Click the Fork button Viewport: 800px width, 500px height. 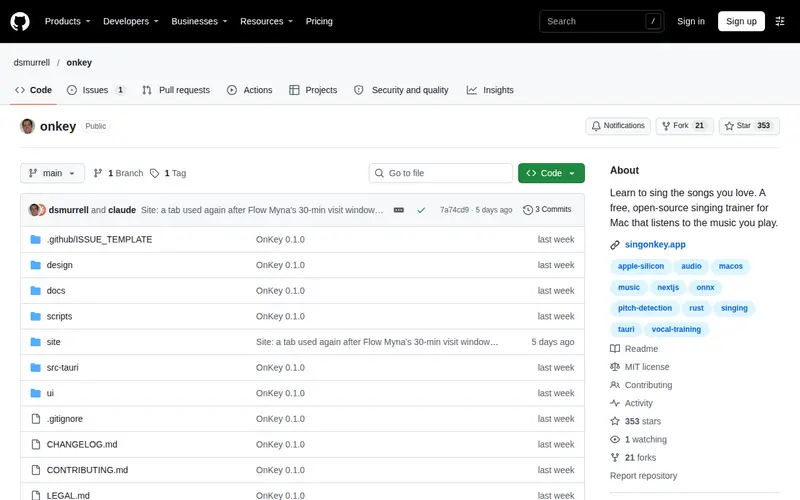point(684,126)
